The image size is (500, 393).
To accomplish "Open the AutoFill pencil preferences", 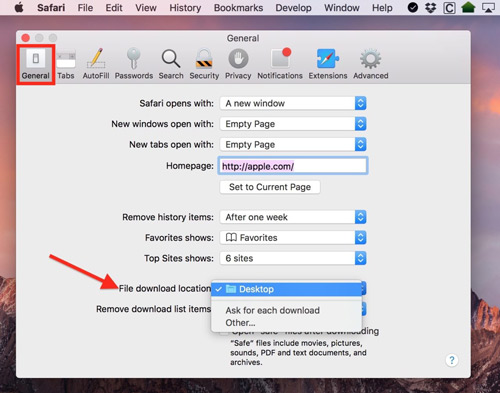I will tap(96, 64).
